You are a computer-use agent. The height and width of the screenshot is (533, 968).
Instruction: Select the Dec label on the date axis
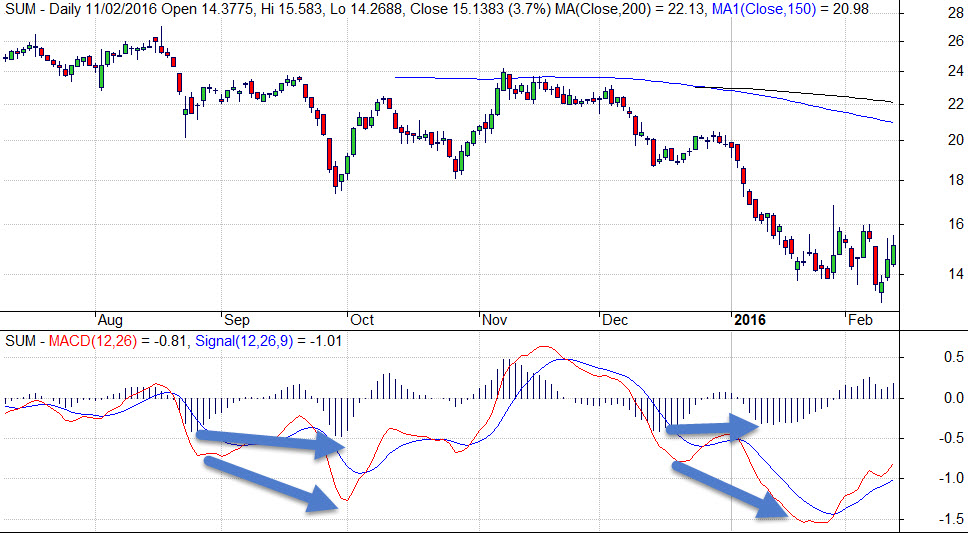click(x=614, y=320)
